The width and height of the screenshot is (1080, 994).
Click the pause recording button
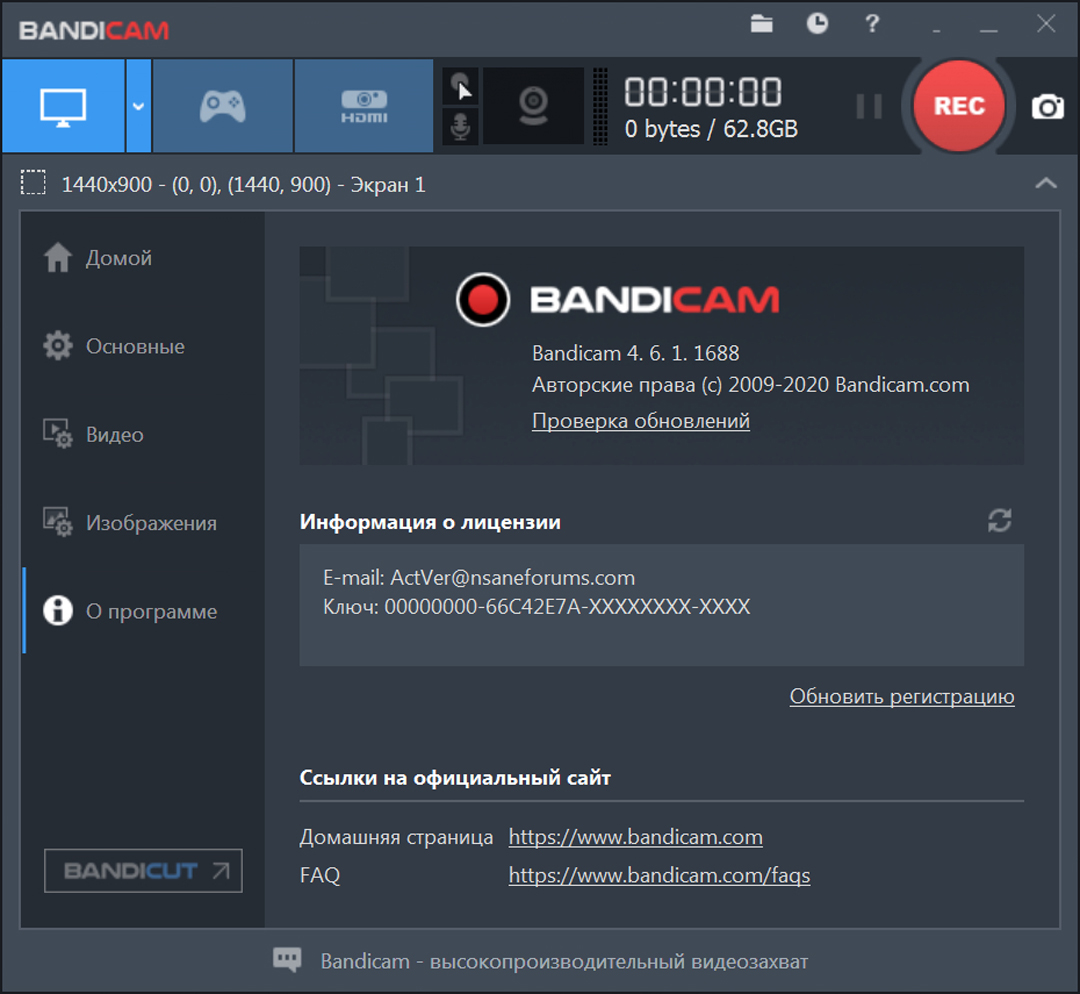tap(869, 107)
